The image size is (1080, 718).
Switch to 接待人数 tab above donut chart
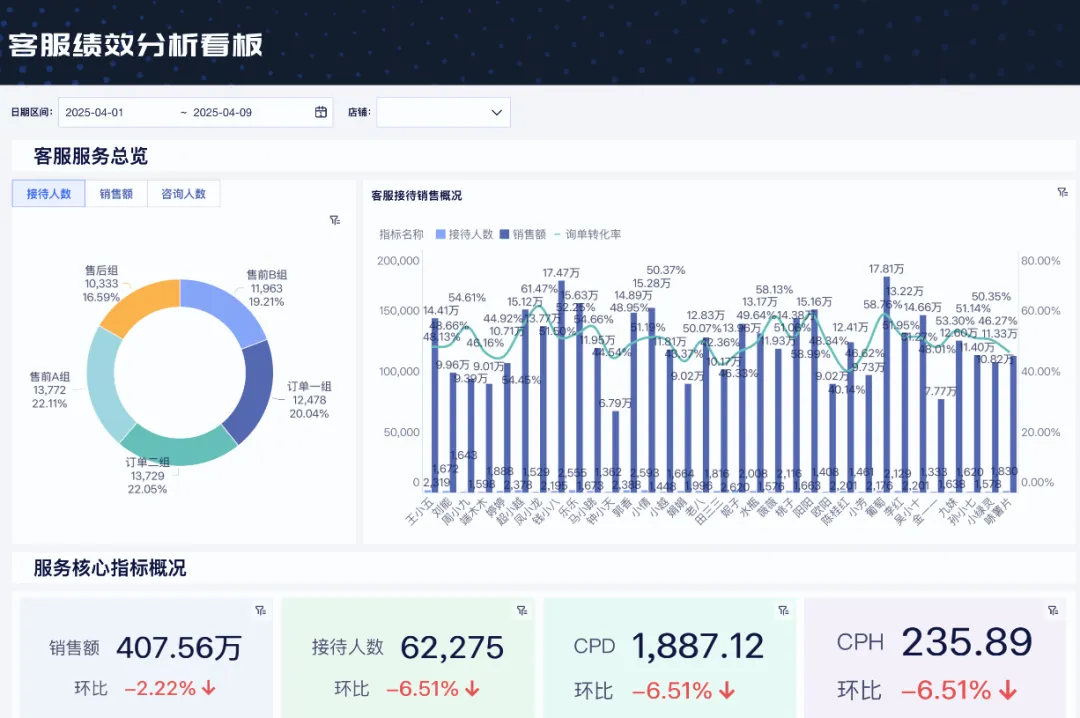click(49, 194)
